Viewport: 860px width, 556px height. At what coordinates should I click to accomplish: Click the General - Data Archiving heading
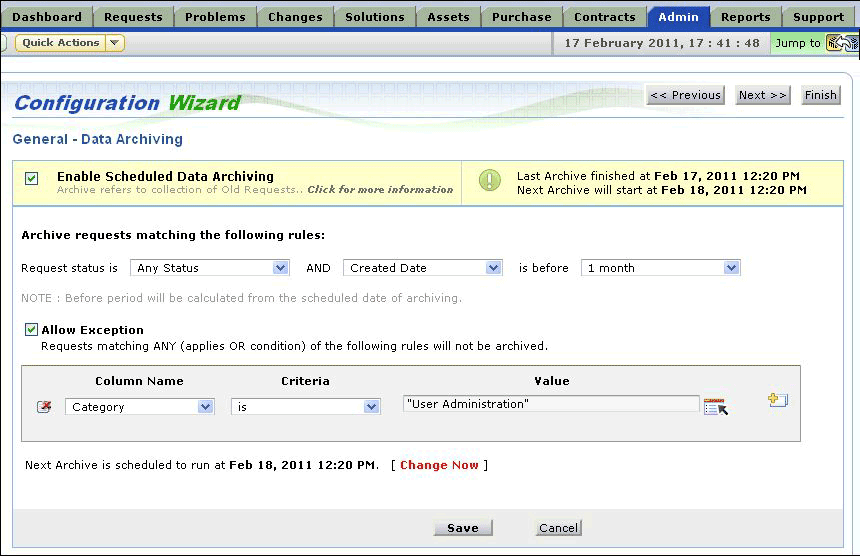click(x=98, y=139)
